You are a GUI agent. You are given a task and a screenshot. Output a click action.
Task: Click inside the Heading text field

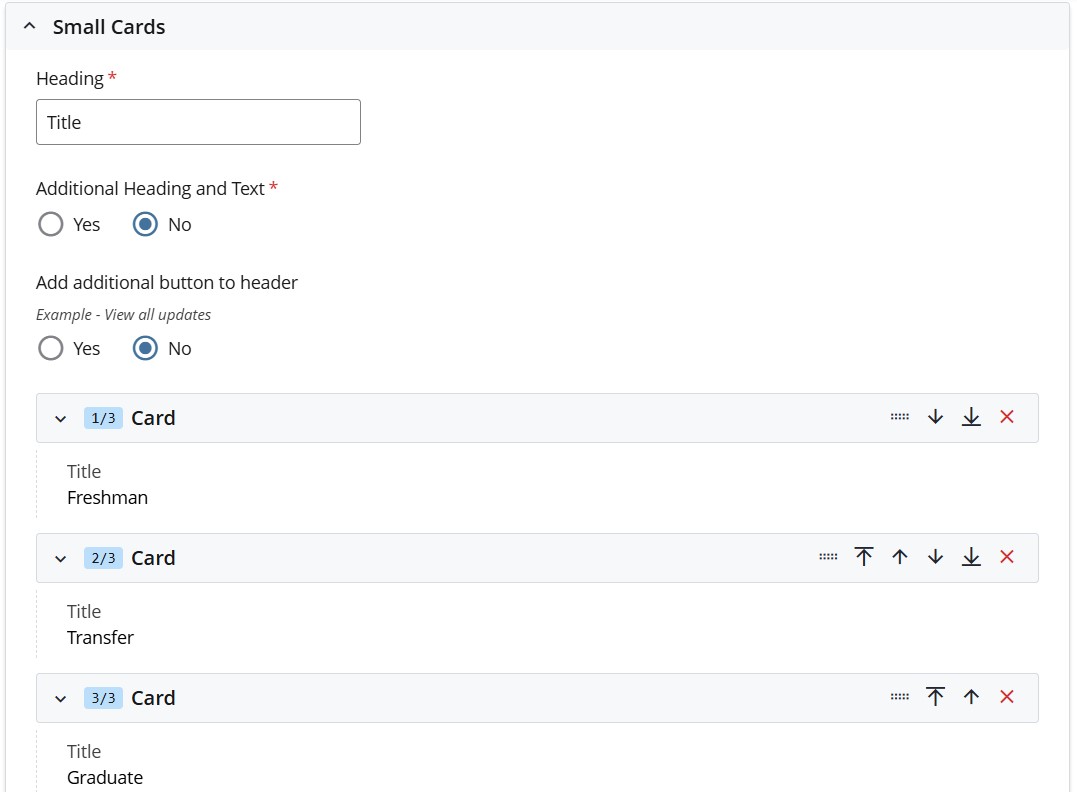197,121
